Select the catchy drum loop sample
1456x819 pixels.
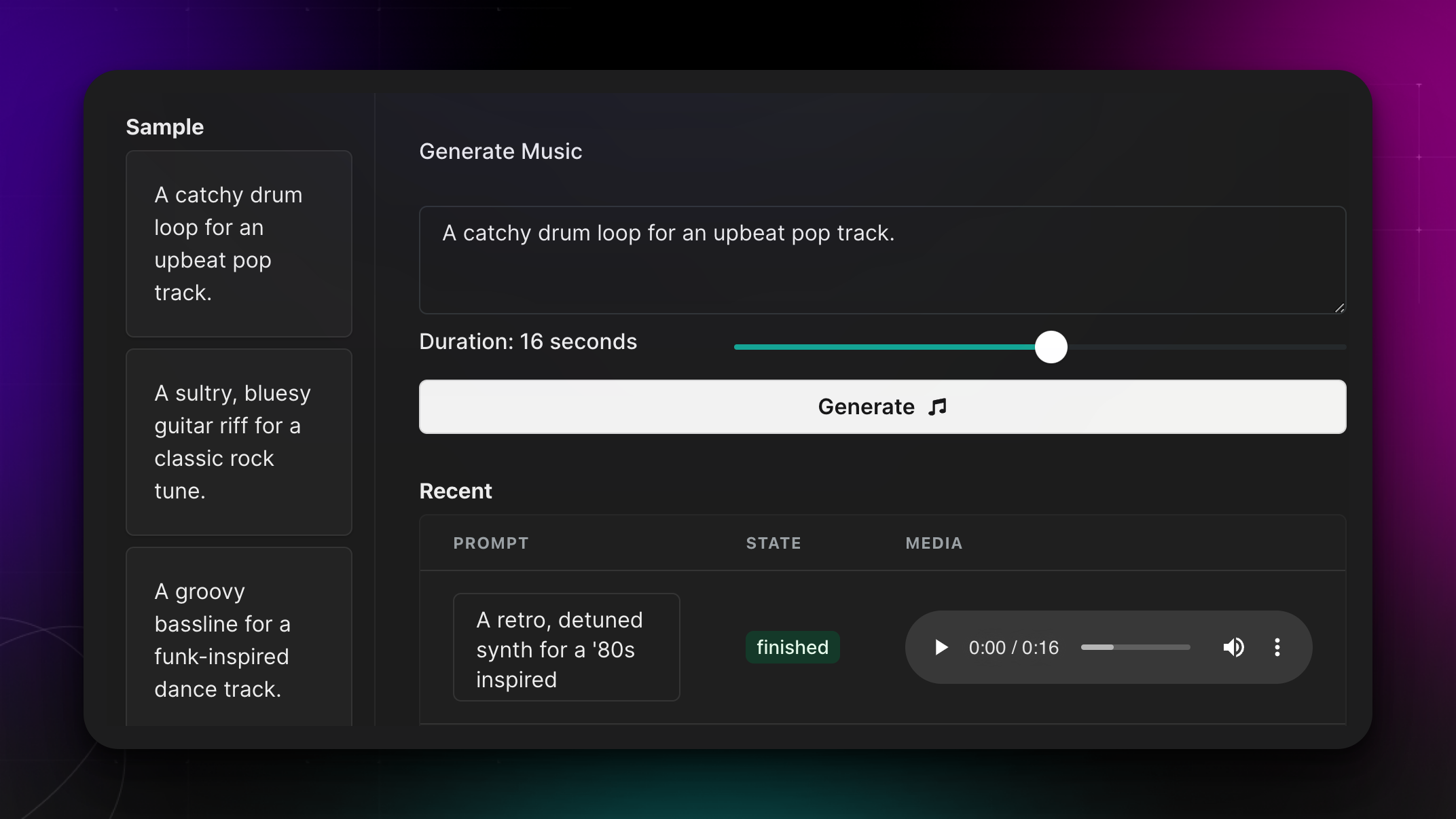tap(238, 244)
